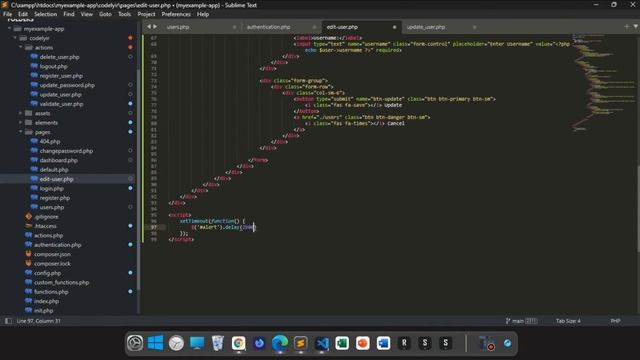The image size is (640, 360).
Task: Launch Microsoft Edge from the dock
Action: pyautogui.click(x=280, y=343)
